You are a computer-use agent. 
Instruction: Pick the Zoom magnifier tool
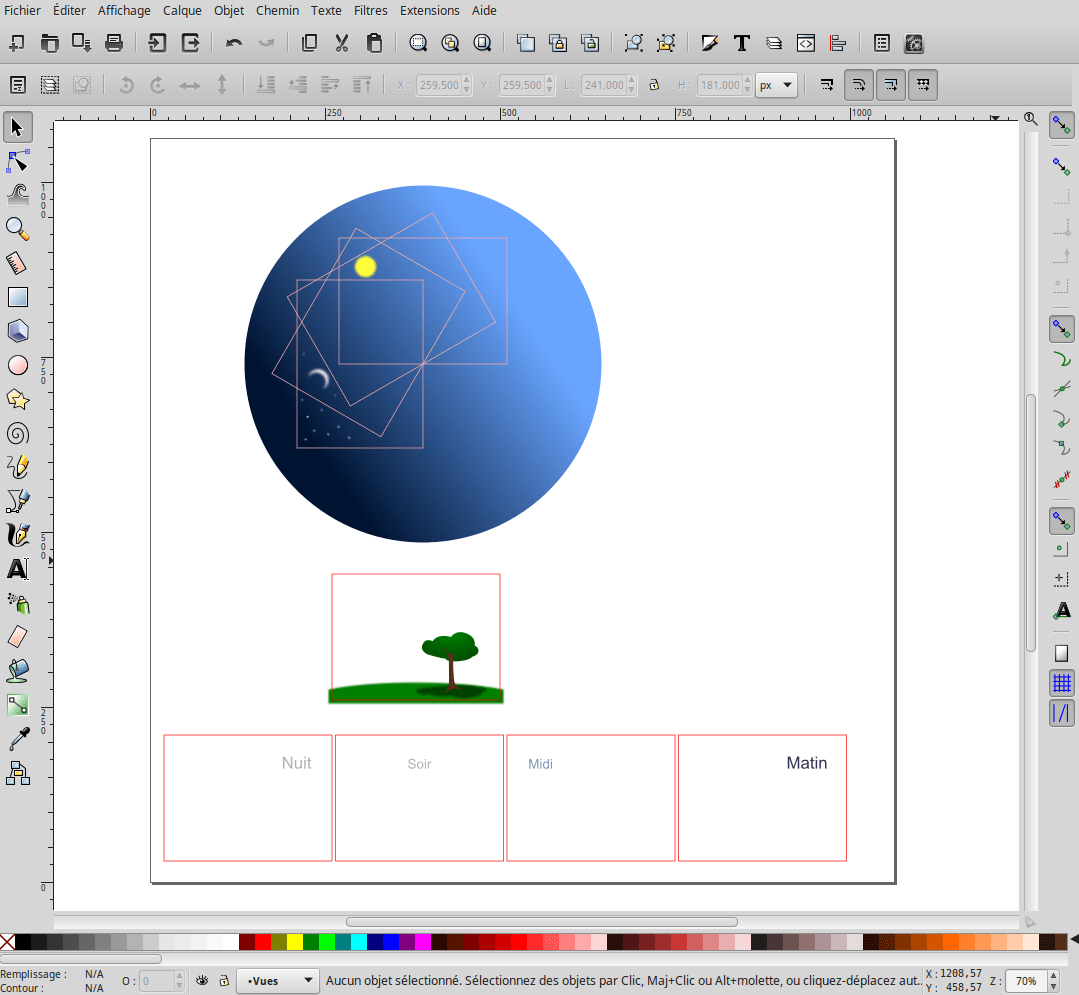[17, 229]
